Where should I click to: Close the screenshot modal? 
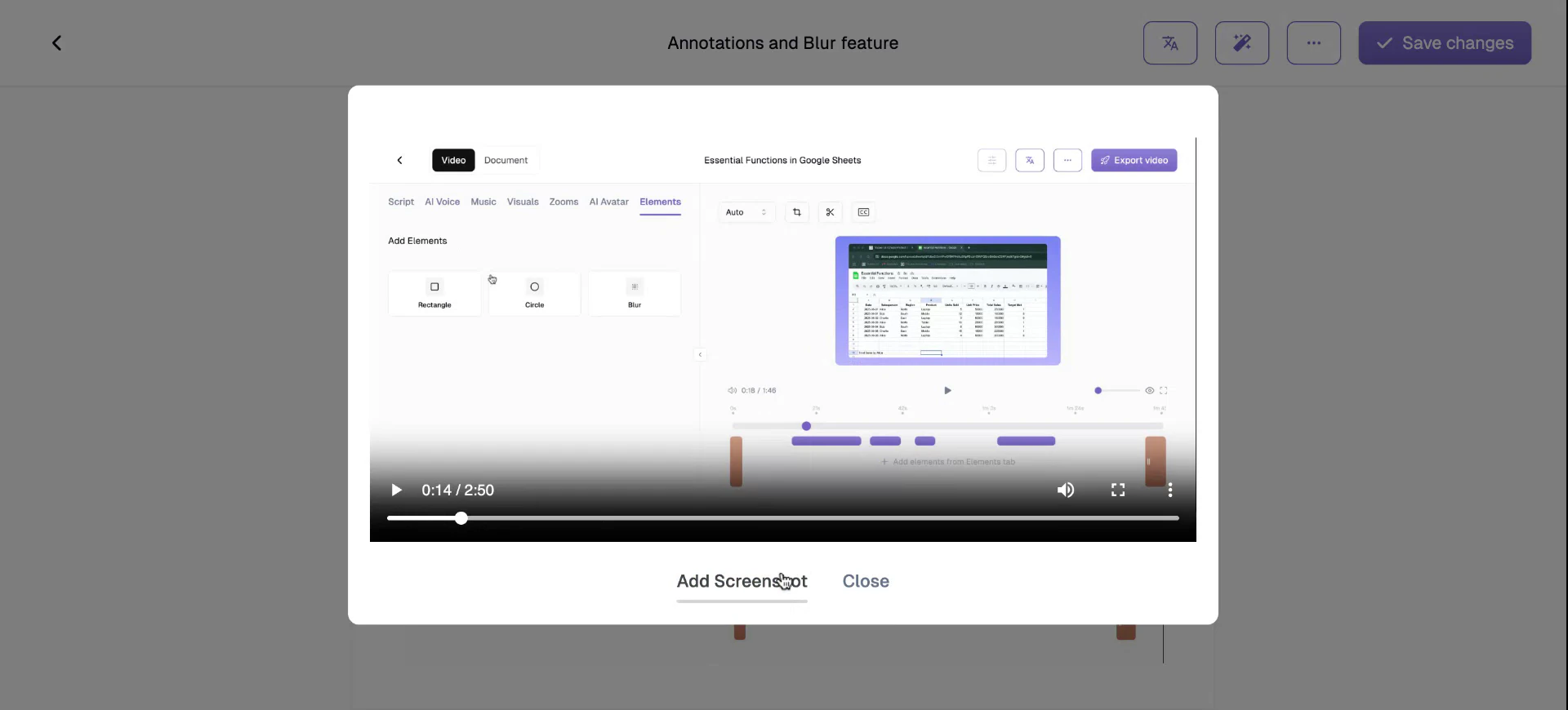coord(866,582)
